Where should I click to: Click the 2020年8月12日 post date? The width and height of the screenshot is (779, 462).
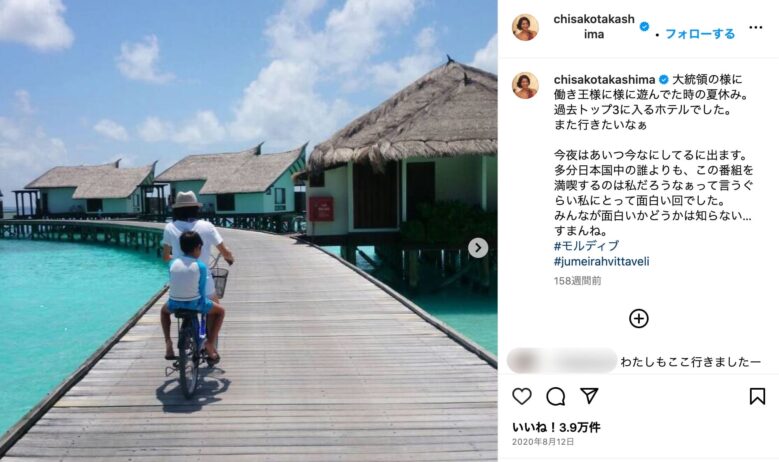pos(543,442)
